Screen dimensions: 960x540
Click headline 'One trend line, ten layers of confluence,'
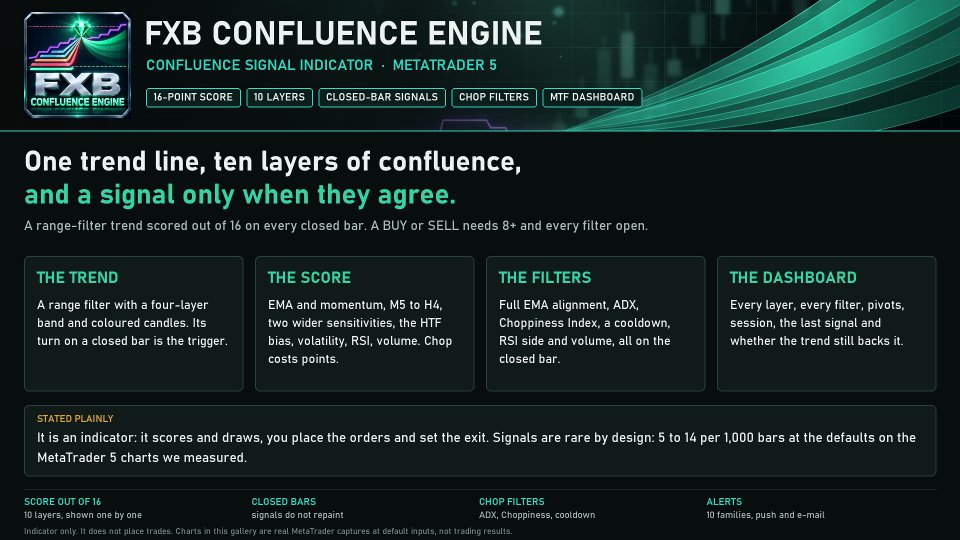click(x=273, y=162)
